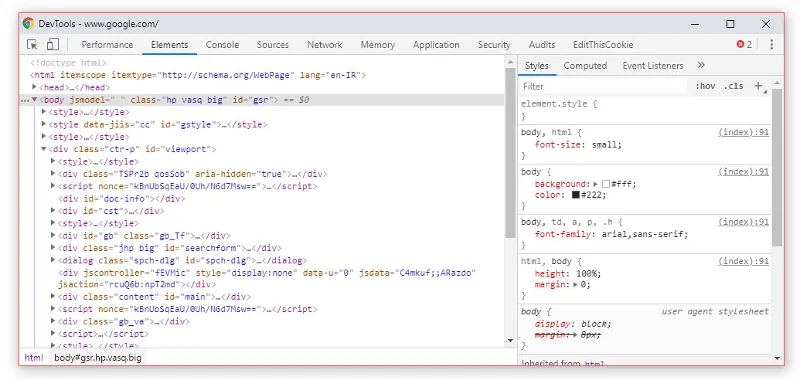
Task: Expand the style data-jiis="cc" node
Action: [x=44, y=124]
